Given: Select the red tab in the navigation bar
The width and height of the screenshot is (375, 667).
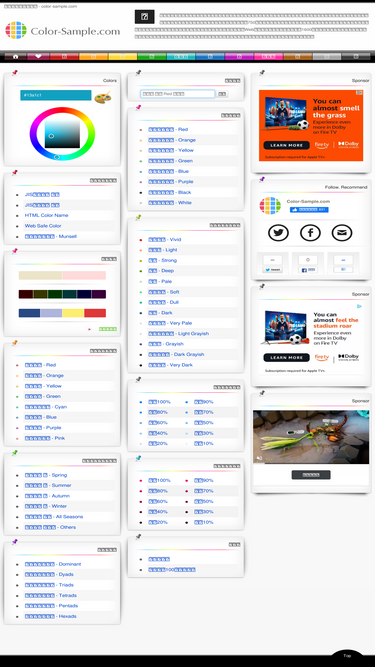Looking at the screenshot, I should [64, 56].
